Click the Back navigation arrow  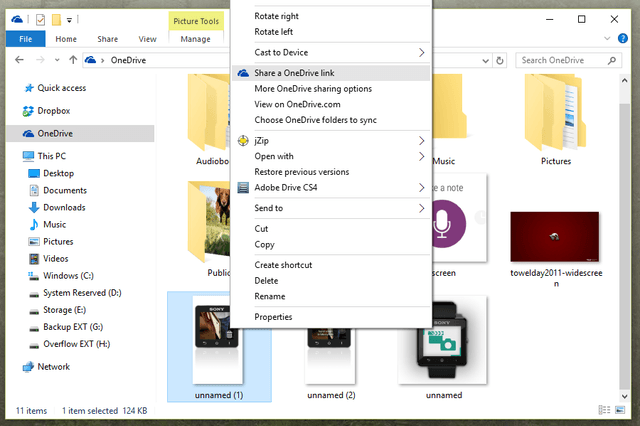(x=19, y=60)
